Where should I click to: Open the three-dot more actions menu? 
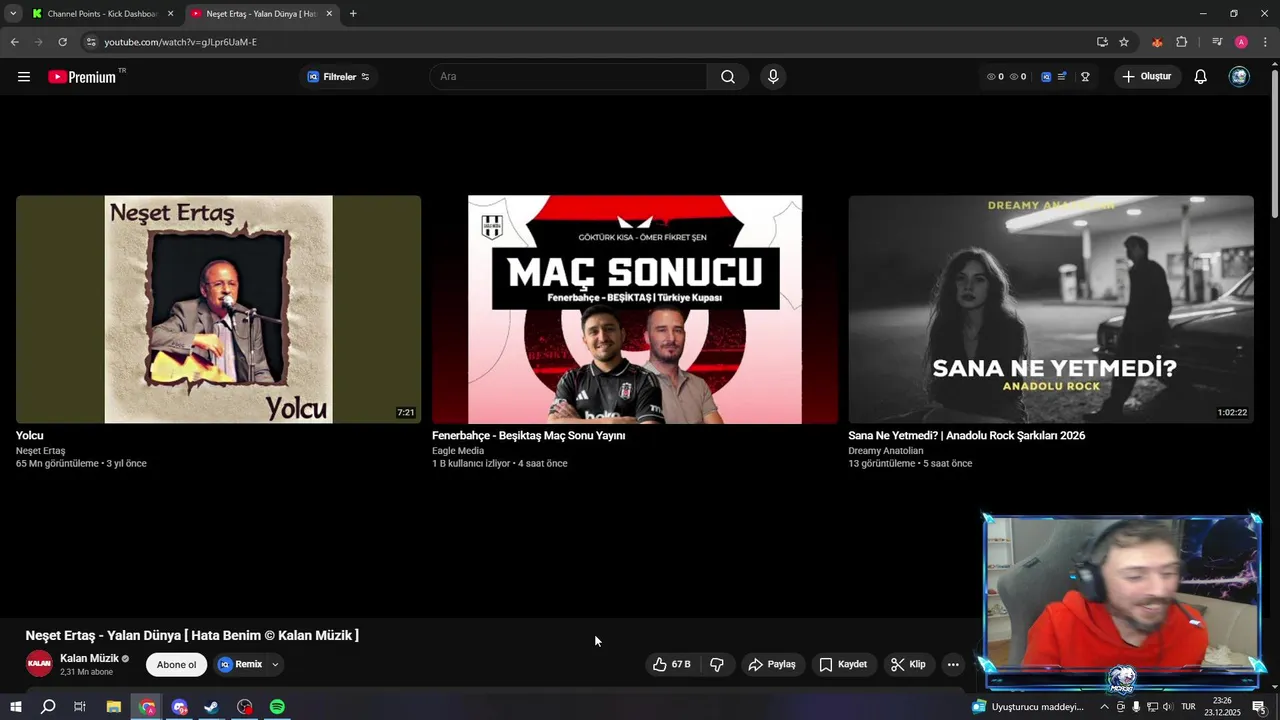tap(953, 664)
